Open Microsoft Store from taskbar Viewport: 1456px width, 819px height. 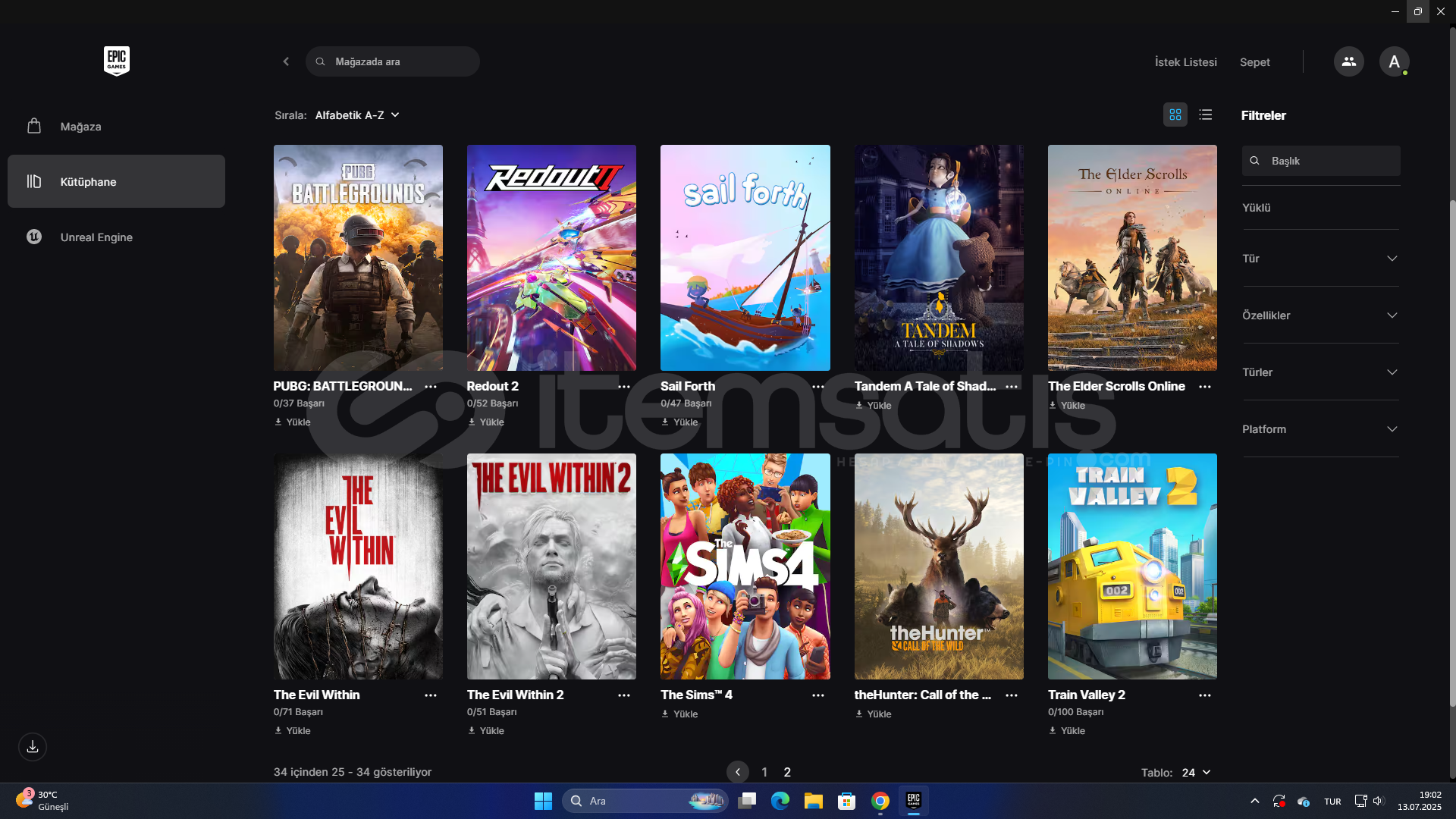pyautogui.click(x=847, y=801)
